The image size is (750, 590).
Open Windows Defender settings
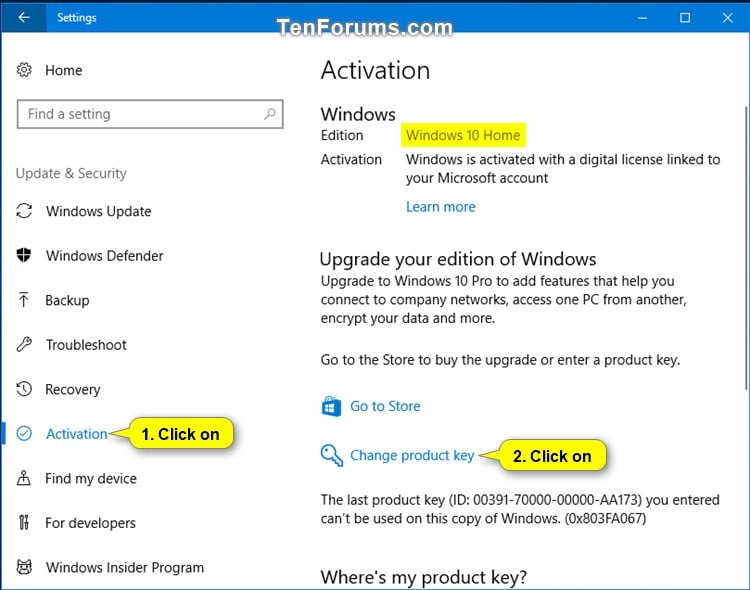click(105, 256)
